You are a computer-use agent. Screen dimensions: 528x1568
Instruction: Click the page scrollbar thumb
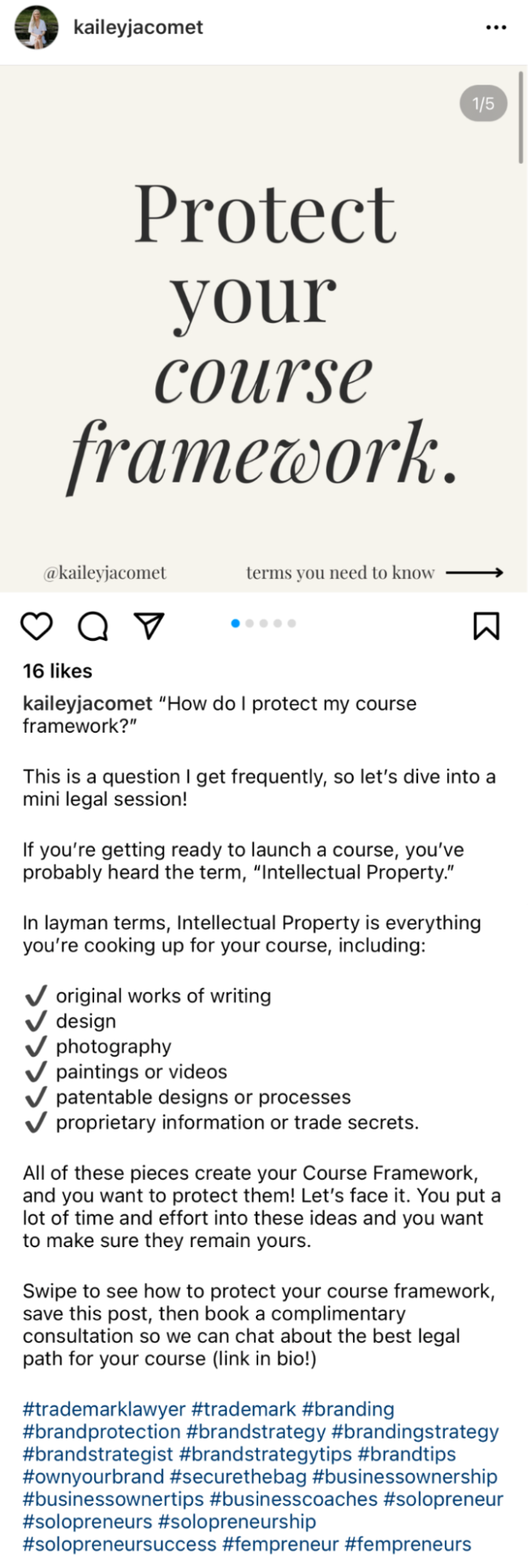point(521,118)
